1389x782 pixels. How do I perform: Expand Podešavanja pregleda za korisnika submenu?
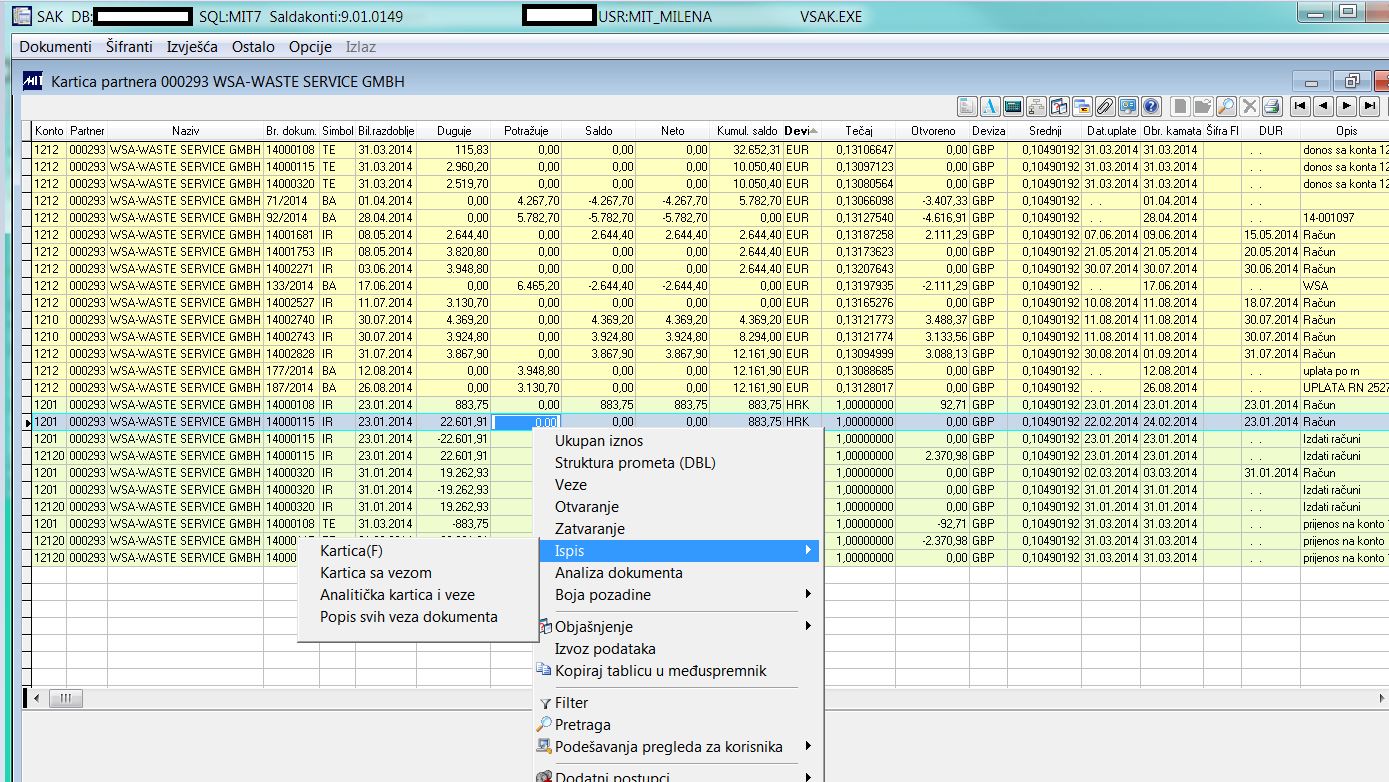(x=807, y=747)
